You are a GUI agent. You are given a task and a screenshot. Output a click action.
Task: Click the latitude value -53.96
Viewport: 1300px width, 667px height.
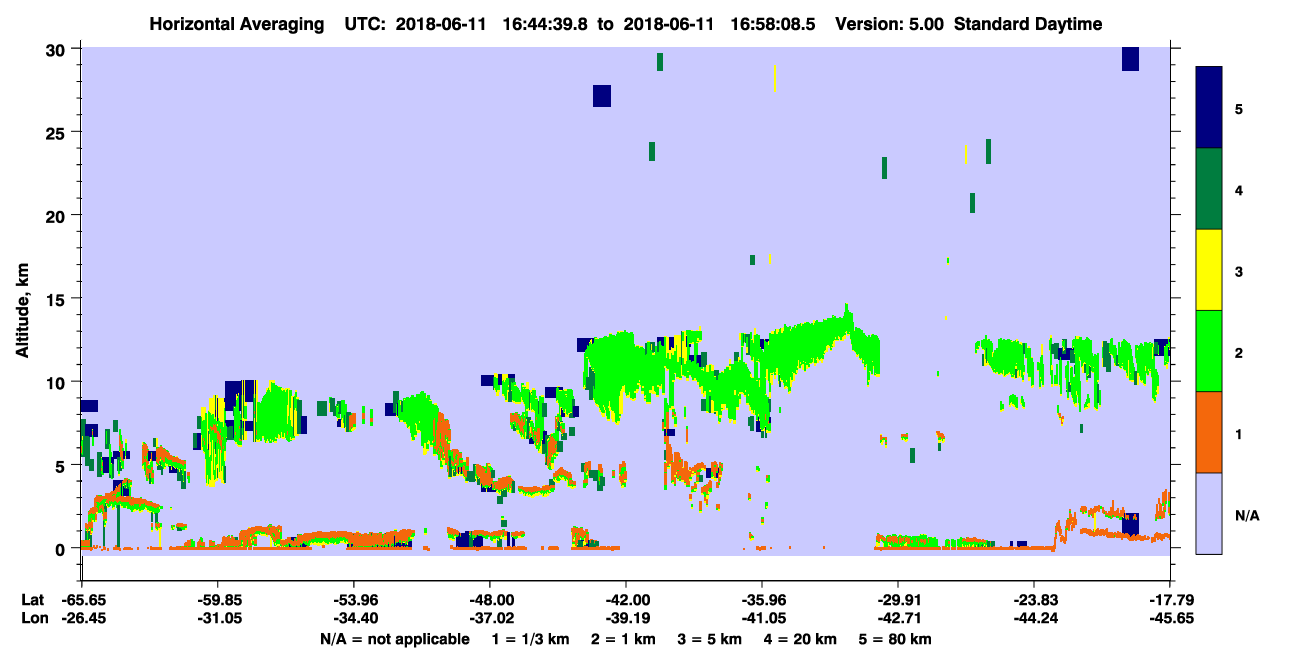(x=353, y=600)
